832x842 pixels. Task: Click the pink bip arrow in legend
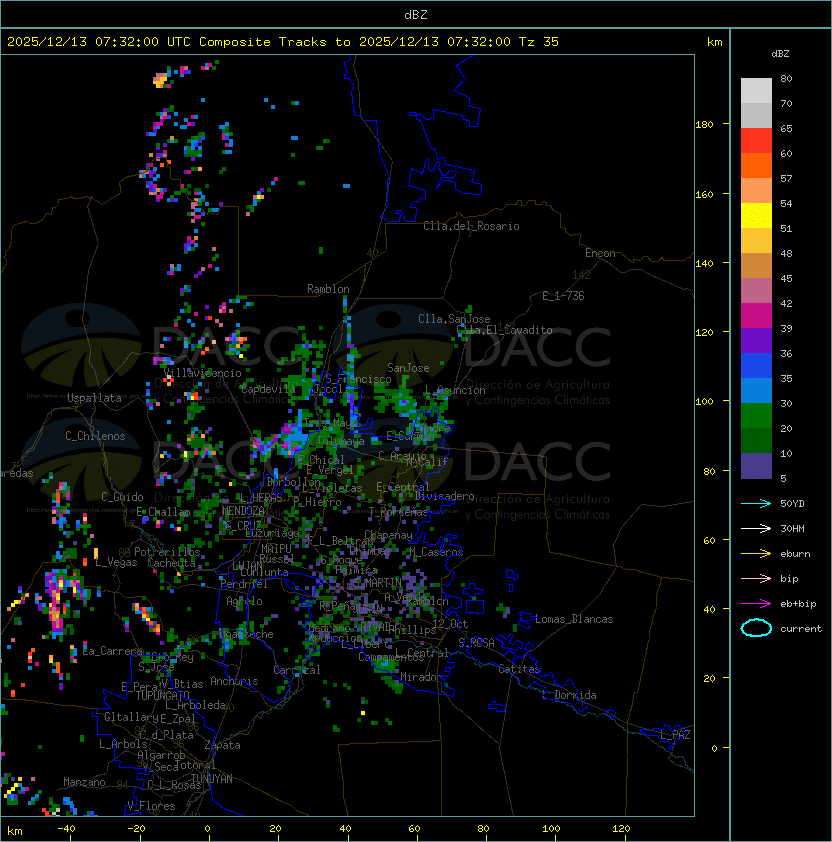[756, 579]
